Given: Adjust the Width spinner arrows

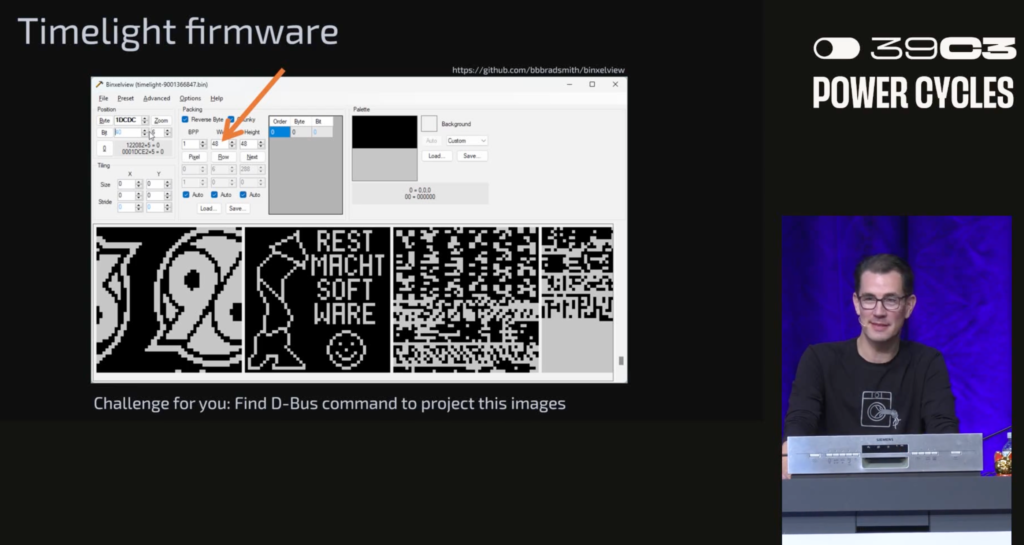Looking at the screenshot, I should [231, 144].
